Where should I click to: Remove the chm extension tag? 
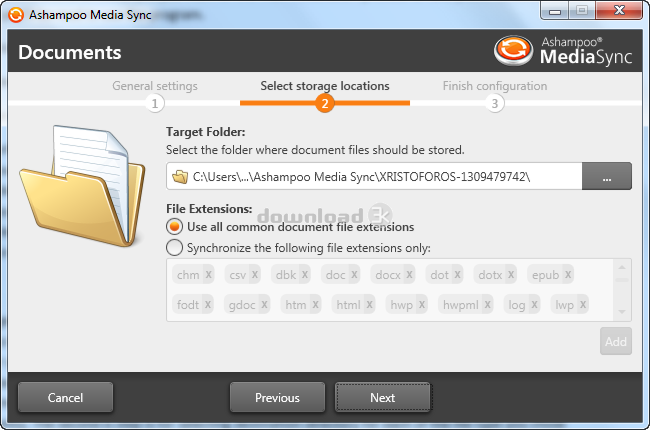[x=208, y=275]
